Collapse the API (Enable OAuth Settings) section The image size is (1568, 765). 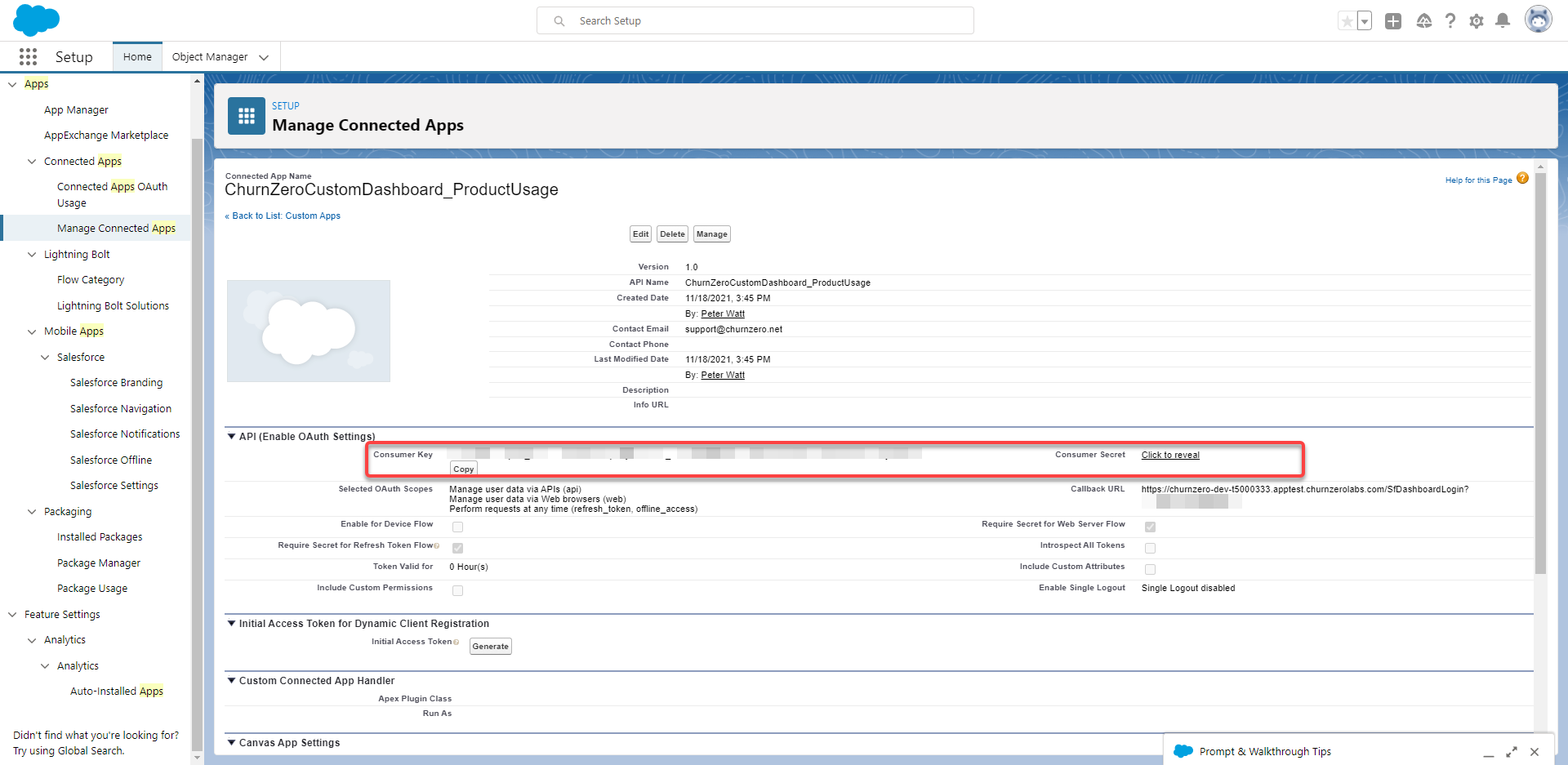(231, 436)
